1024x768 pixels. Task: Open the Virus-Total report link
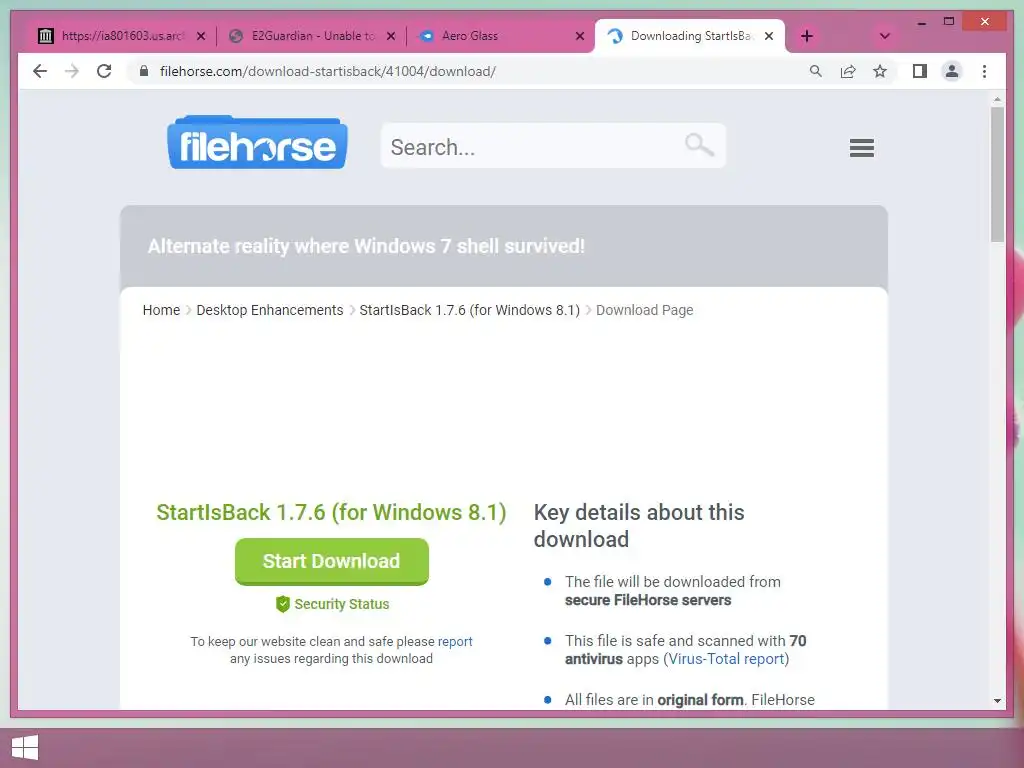point(726,659)
